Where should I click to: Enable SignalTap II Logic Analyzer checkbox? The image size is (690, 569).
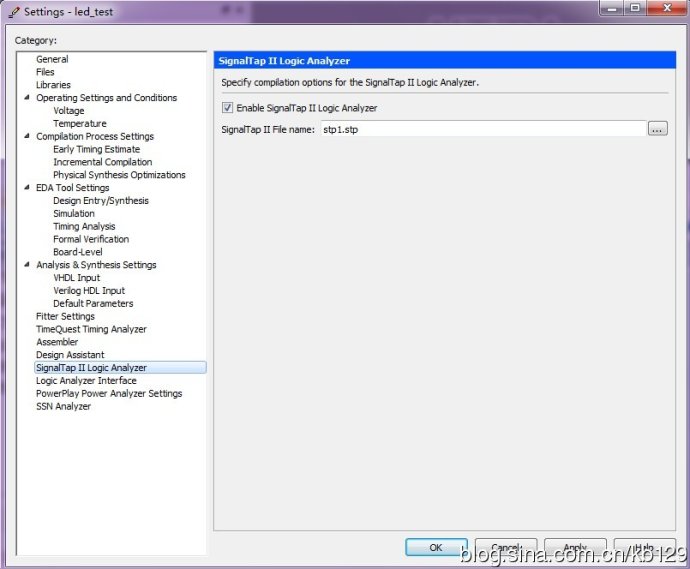click(227, 108)
